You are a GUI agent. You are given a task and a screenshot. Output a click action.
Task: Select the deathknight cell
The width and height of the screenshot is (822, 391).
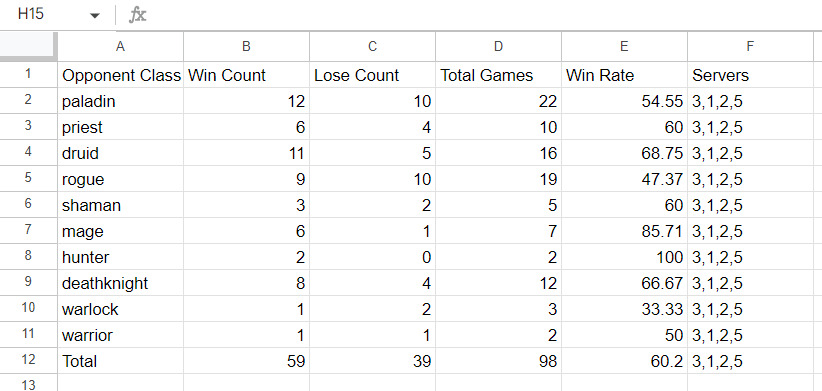pos(121,283)
